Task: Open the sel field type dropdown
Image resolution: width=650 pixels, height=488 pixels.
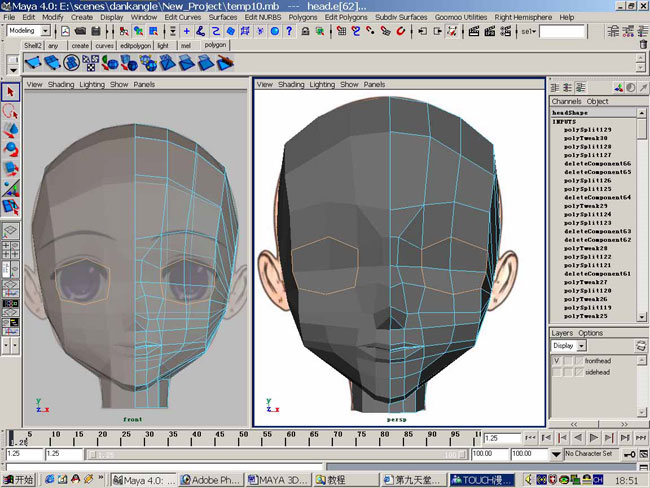Action: coord(529,32)
